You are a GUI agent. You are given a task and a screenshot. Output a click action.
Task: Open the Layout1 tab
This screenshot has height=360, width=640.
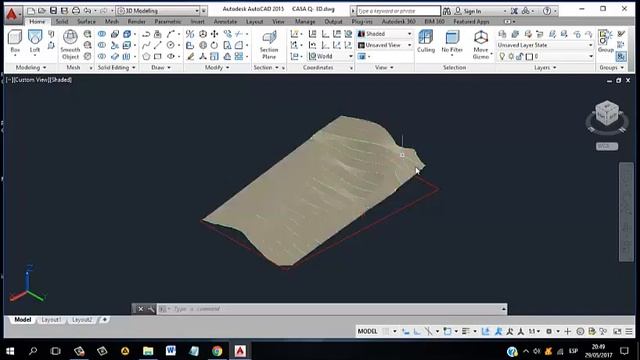click(51, 320)
